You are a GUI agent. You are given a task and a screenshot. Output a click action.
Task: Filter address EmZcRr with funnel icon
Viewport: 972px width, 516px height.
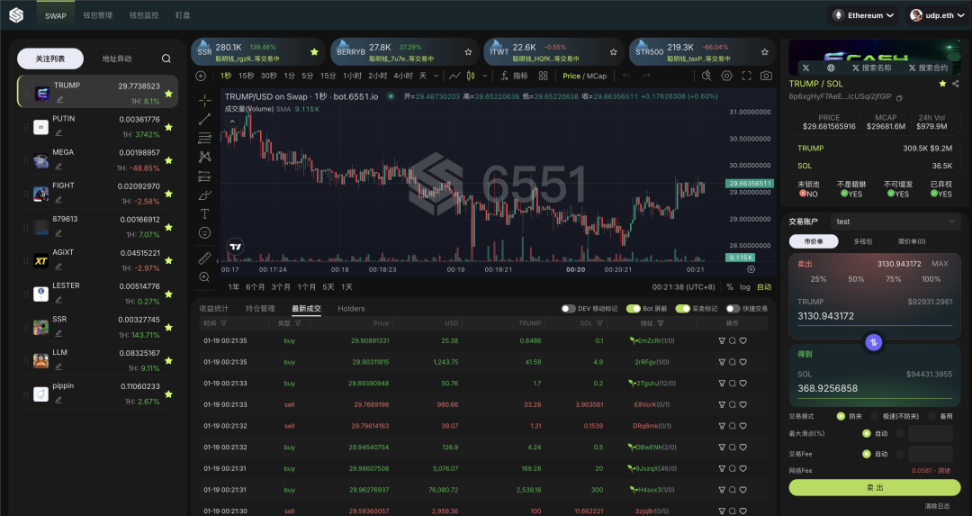[722, 340]
